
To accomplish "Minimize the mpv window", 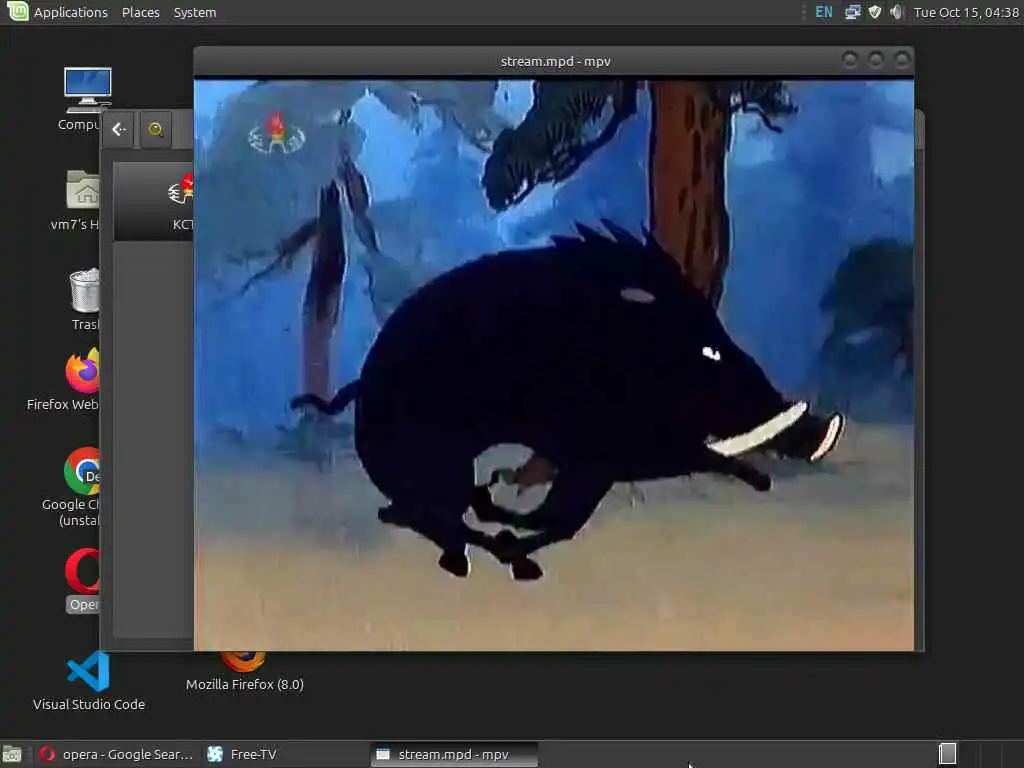I will [850, 61].
